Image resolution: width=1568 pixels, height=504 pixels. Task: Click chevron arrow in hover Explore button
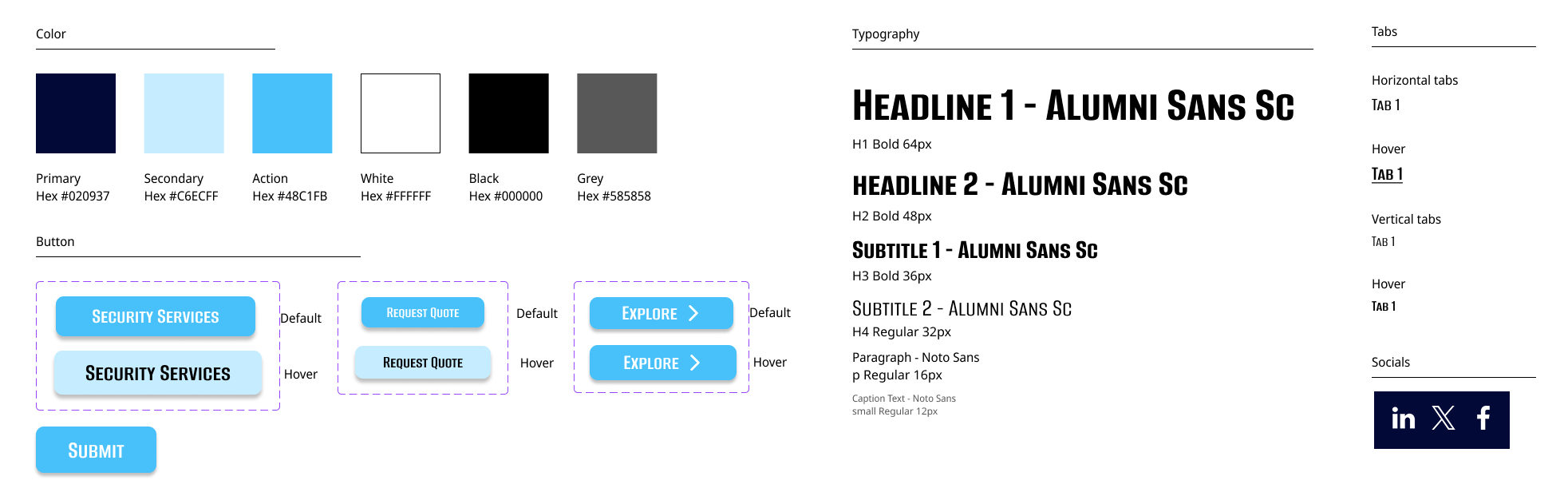(695, 363)
